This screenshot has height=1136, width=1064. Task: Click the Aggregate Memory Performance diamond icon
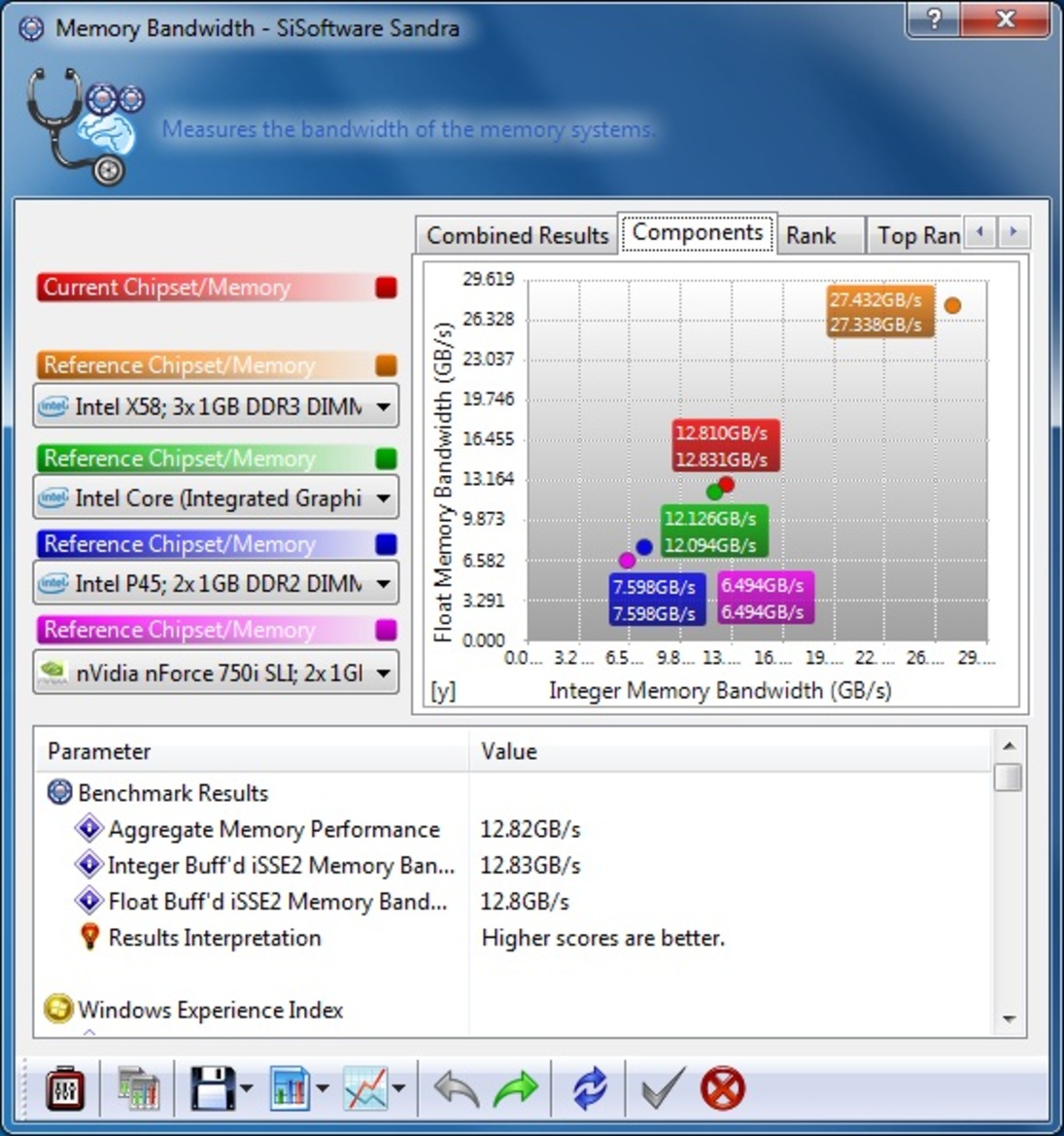(x=89, y=828)
